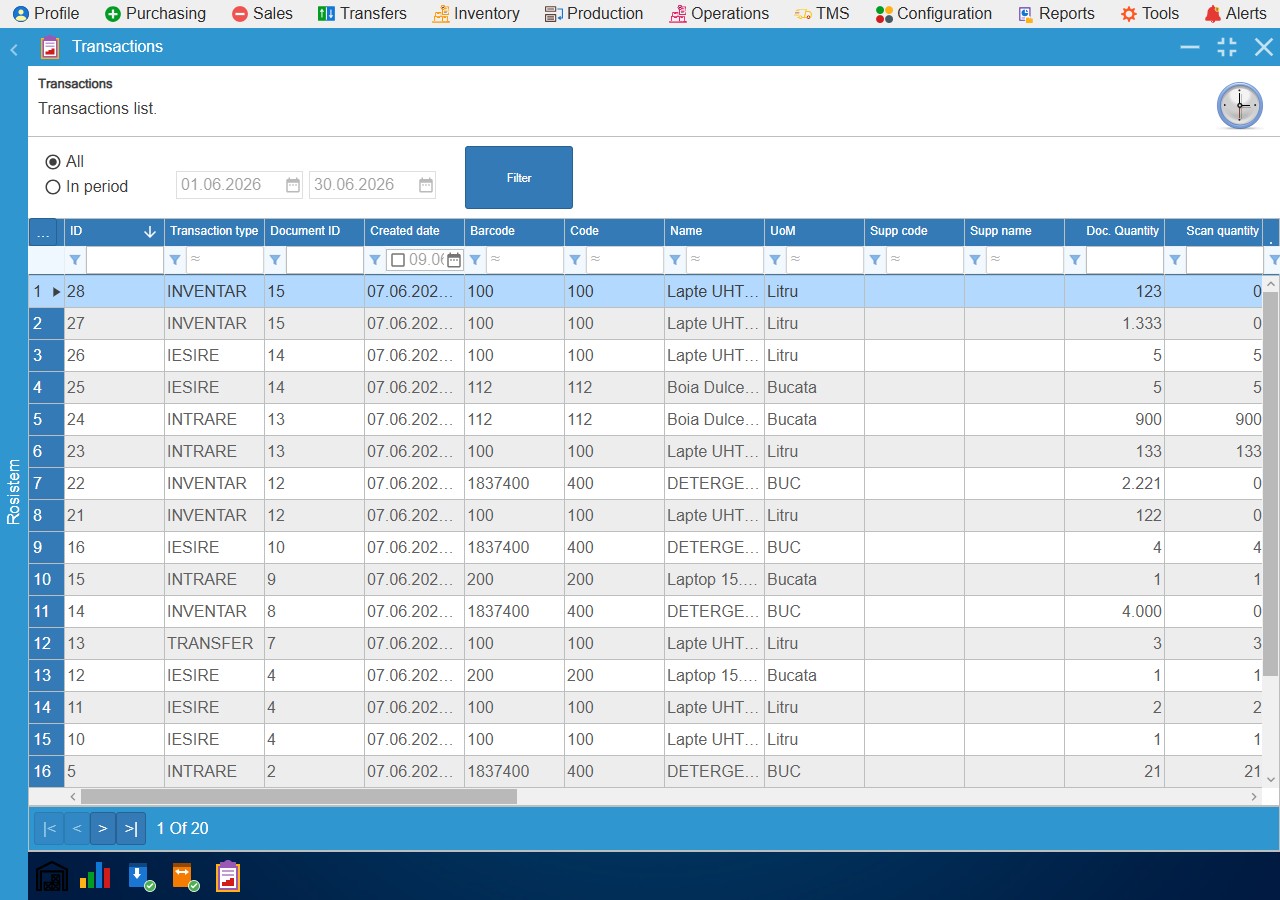Go to first page of results

coord(49,829)
